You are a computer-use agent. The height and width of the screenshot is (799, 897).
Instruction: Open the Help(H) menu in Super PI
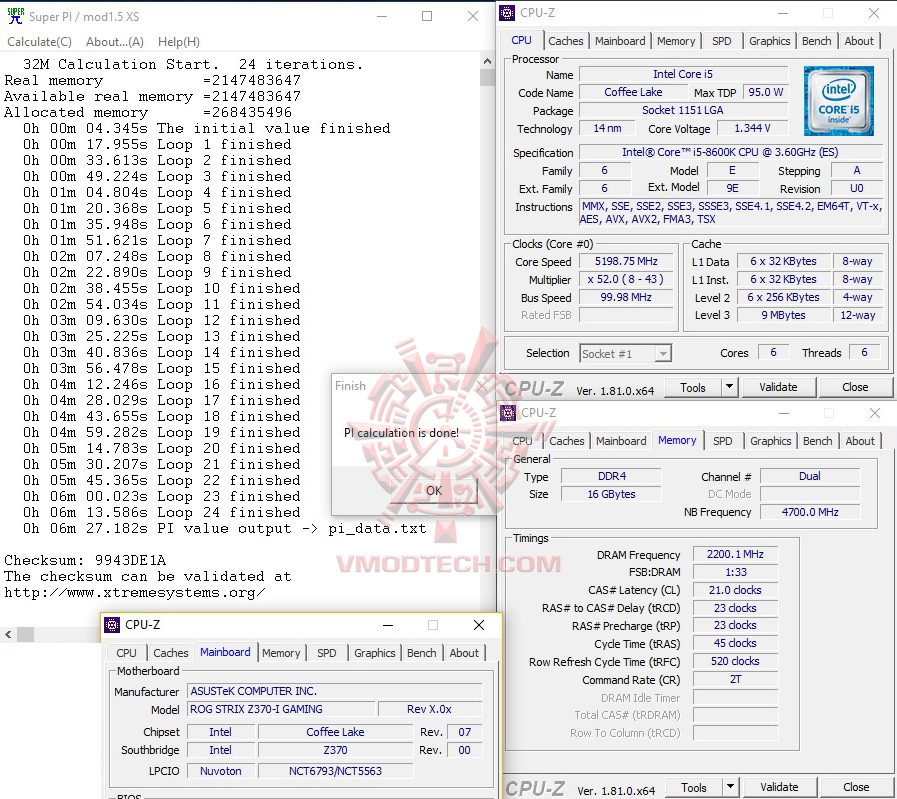(178, 42)
